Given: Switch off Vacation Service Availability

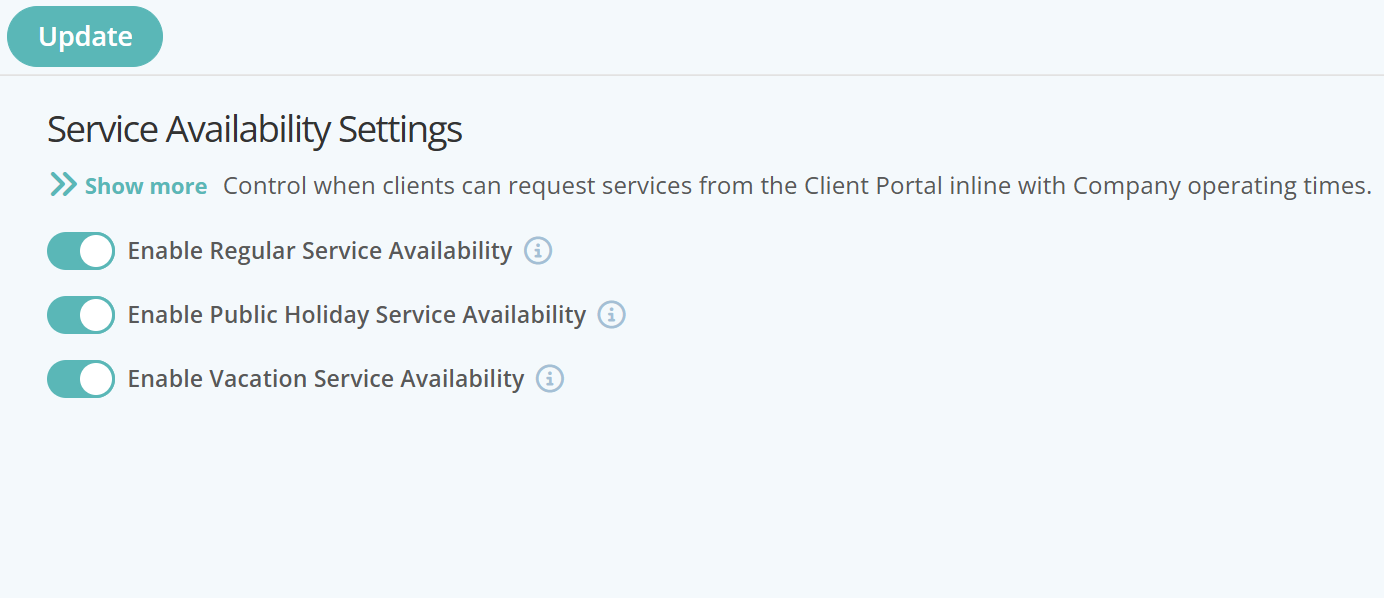Looking at the screenshot, I should pos(81,379).
